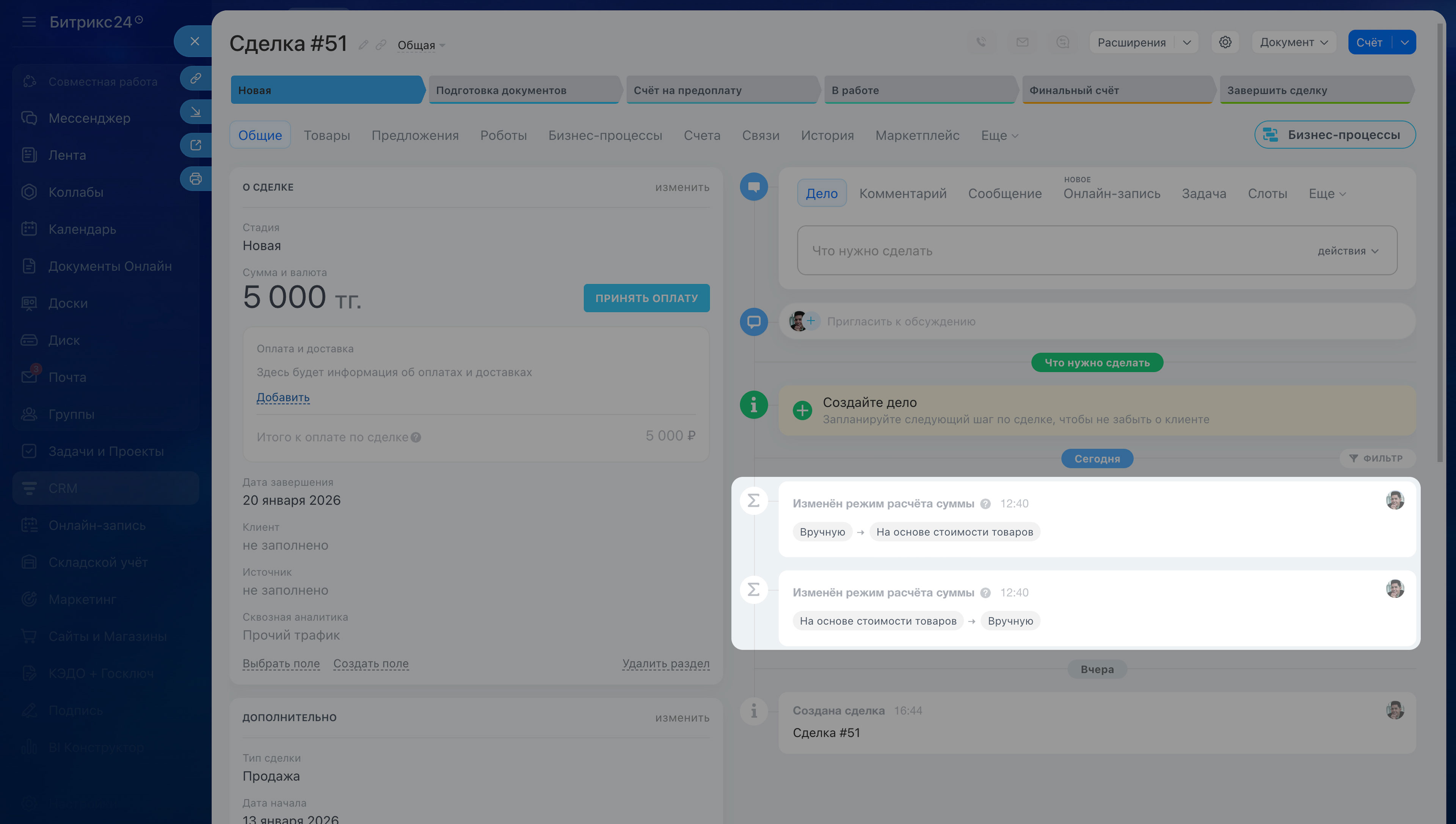
Task: Click the green plus icon in Создайте дело
Action: pyautogui.click(x=802, y=410)
